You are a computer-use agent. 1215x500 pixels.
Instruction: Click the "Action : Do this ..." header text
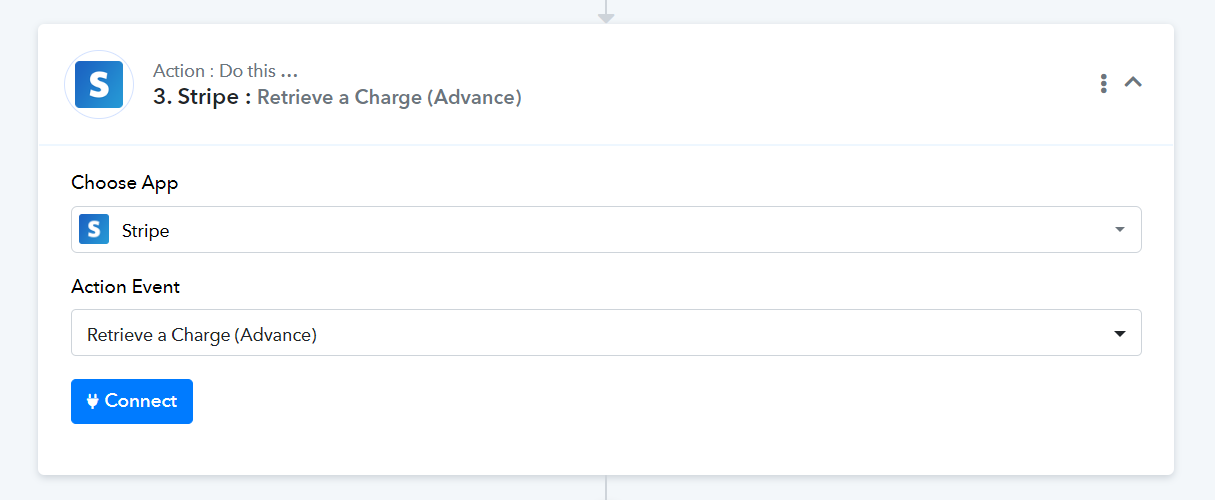[x=226, y=71]
